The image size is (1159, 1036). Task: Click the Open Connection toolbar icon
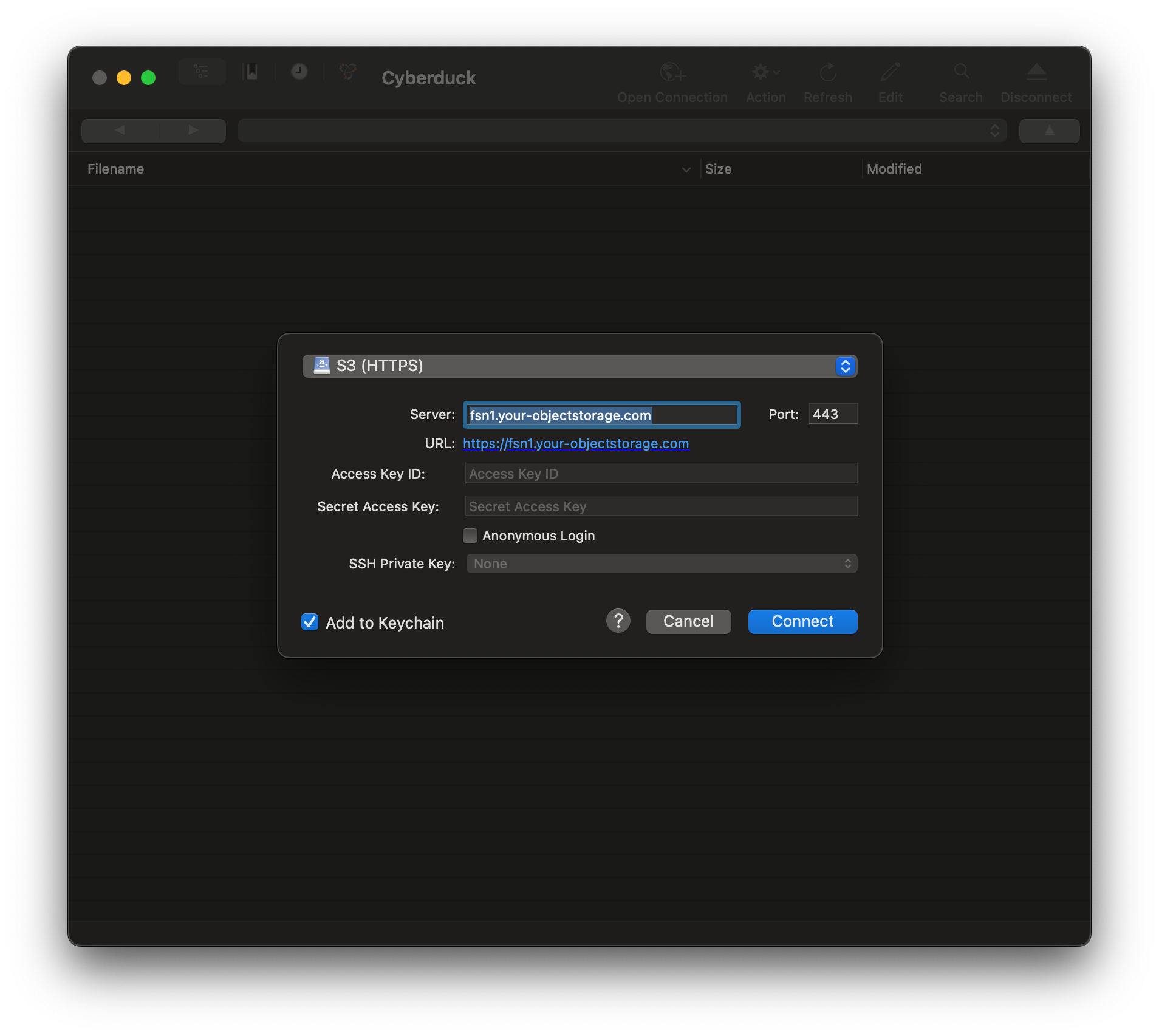672,73
